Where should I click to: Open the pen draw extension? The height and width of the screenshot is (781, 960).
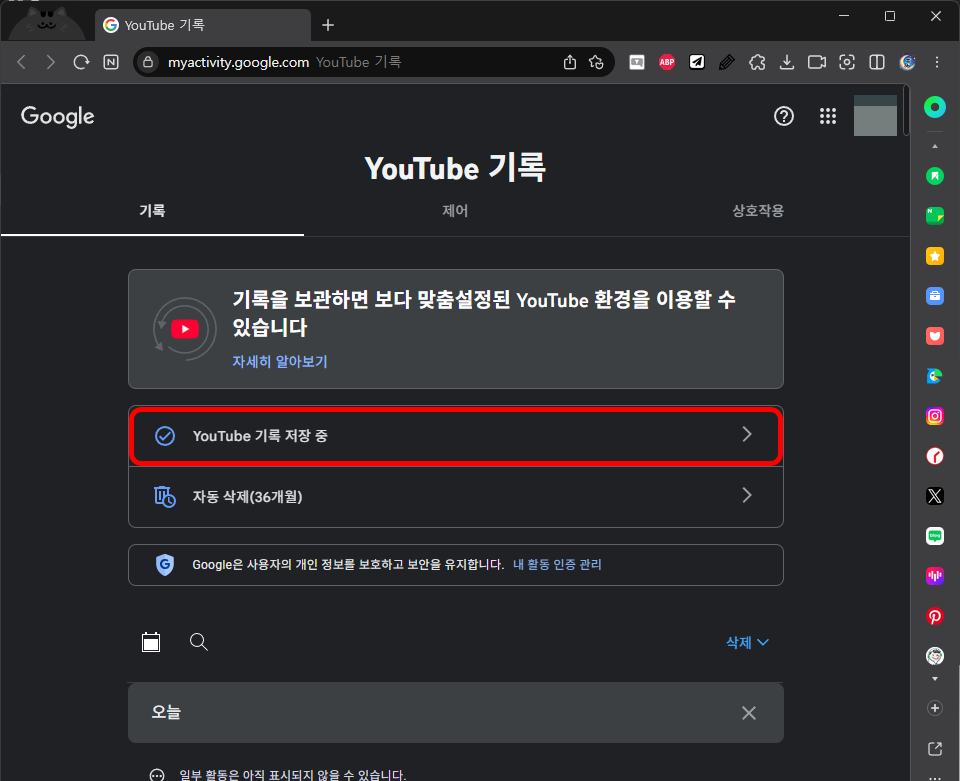pyautogui.click(x=727, y=62)
